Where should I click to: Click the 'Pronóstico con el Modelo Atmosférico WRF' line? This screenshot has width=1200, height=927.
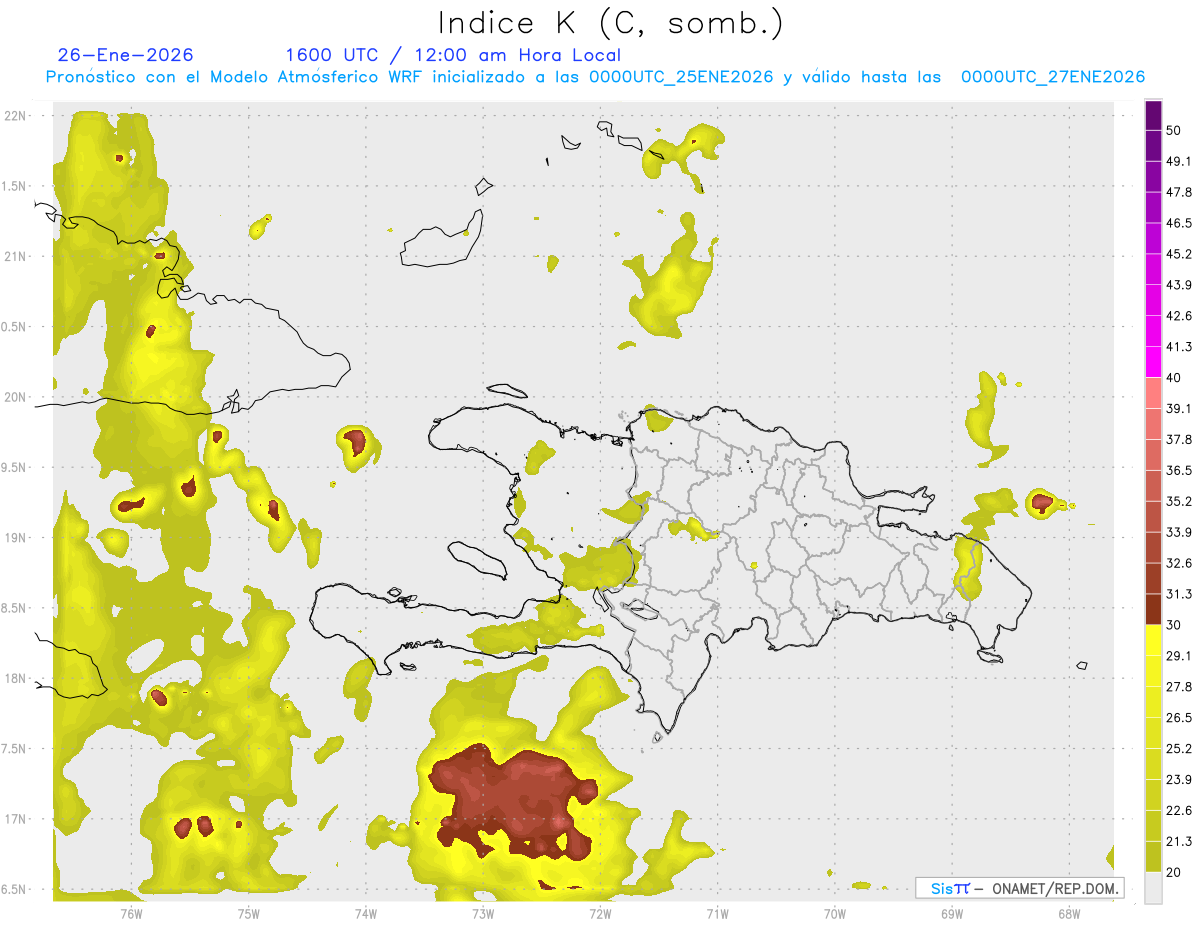click(x=595, y=77)
